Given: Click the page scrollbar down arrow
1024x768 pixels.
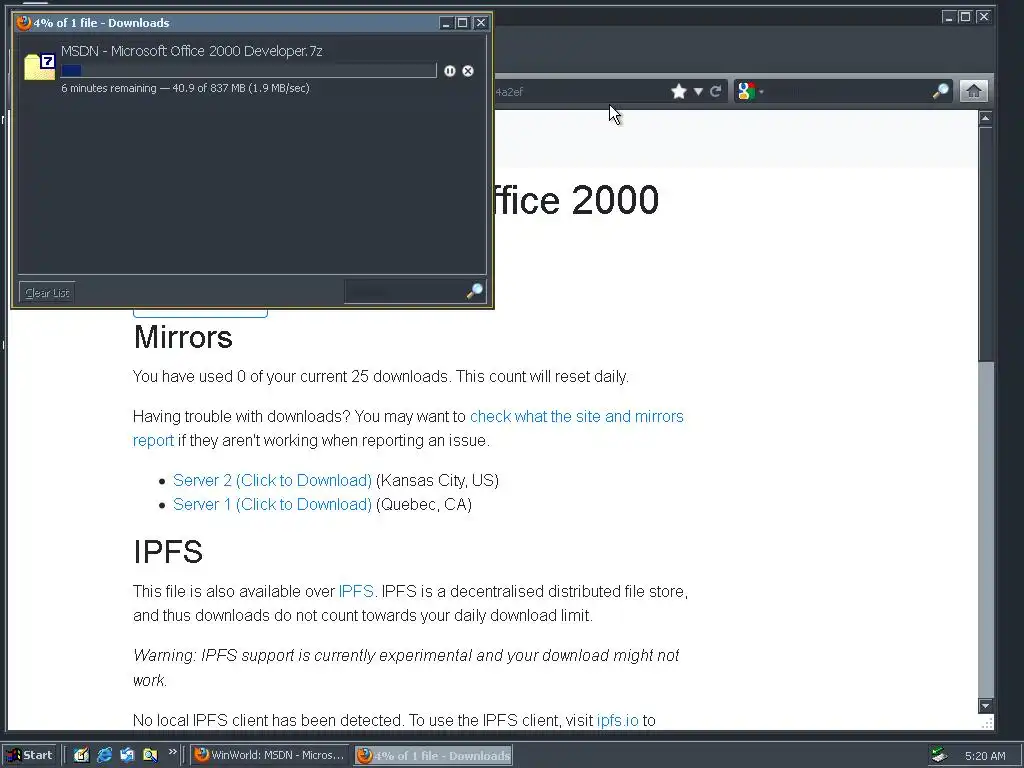Looking at the screenshot, I should [985, 705].
